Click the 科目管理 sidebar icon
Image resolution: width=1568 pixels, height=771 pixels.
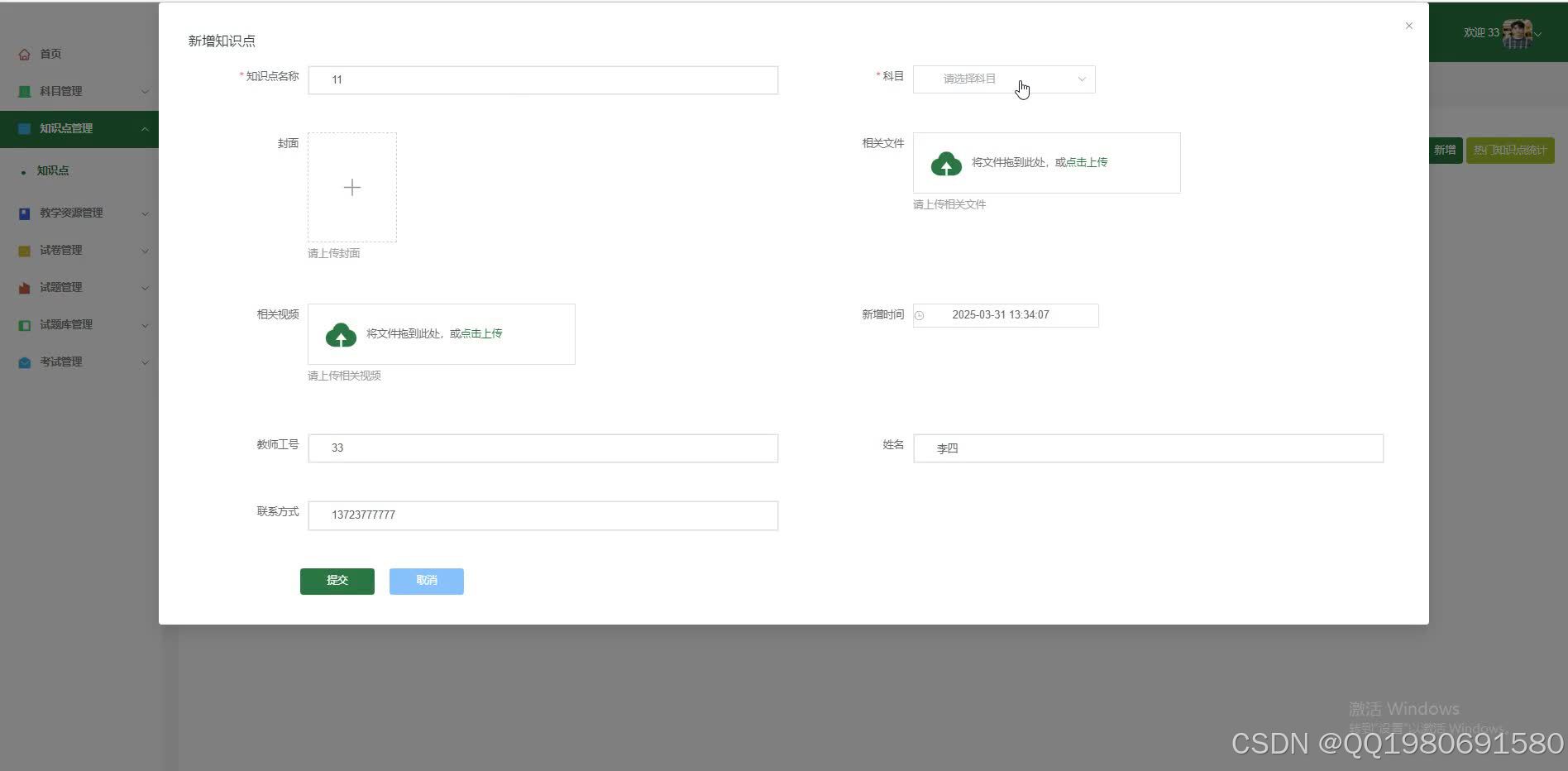click(x=24, y=92)
